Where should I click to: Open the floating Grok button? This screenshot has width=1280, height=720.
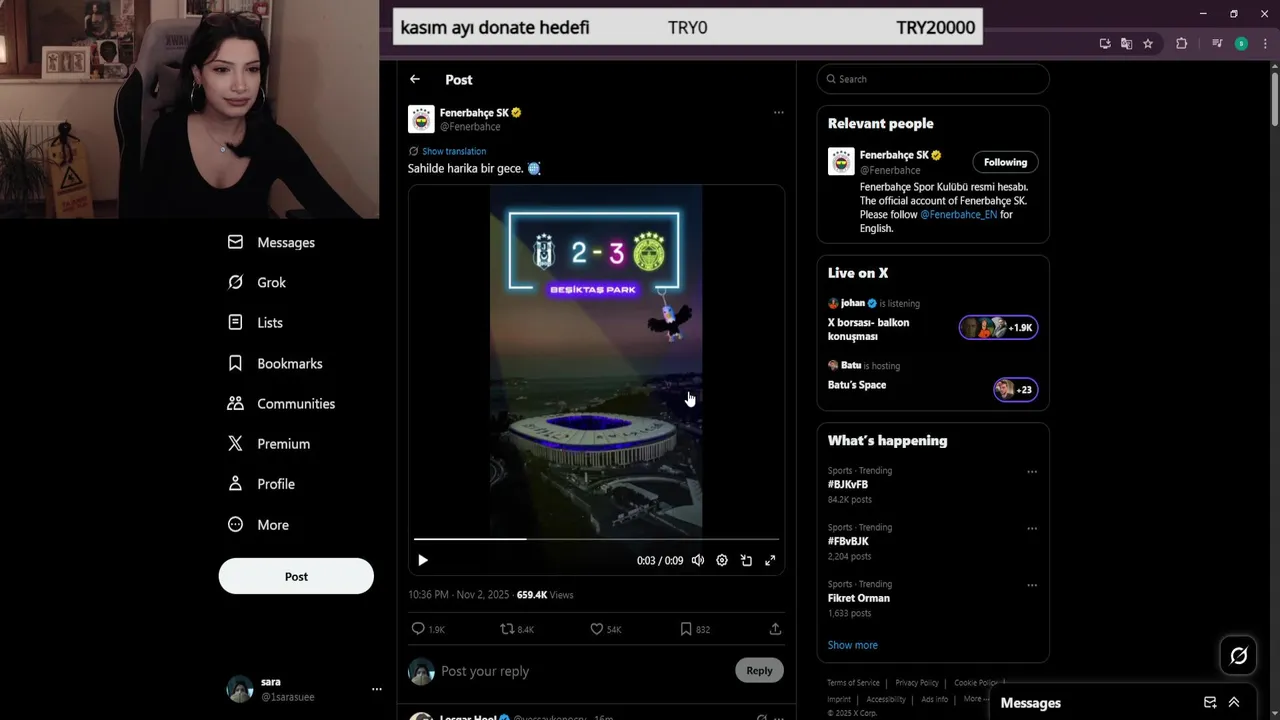tap(1238, 656)
